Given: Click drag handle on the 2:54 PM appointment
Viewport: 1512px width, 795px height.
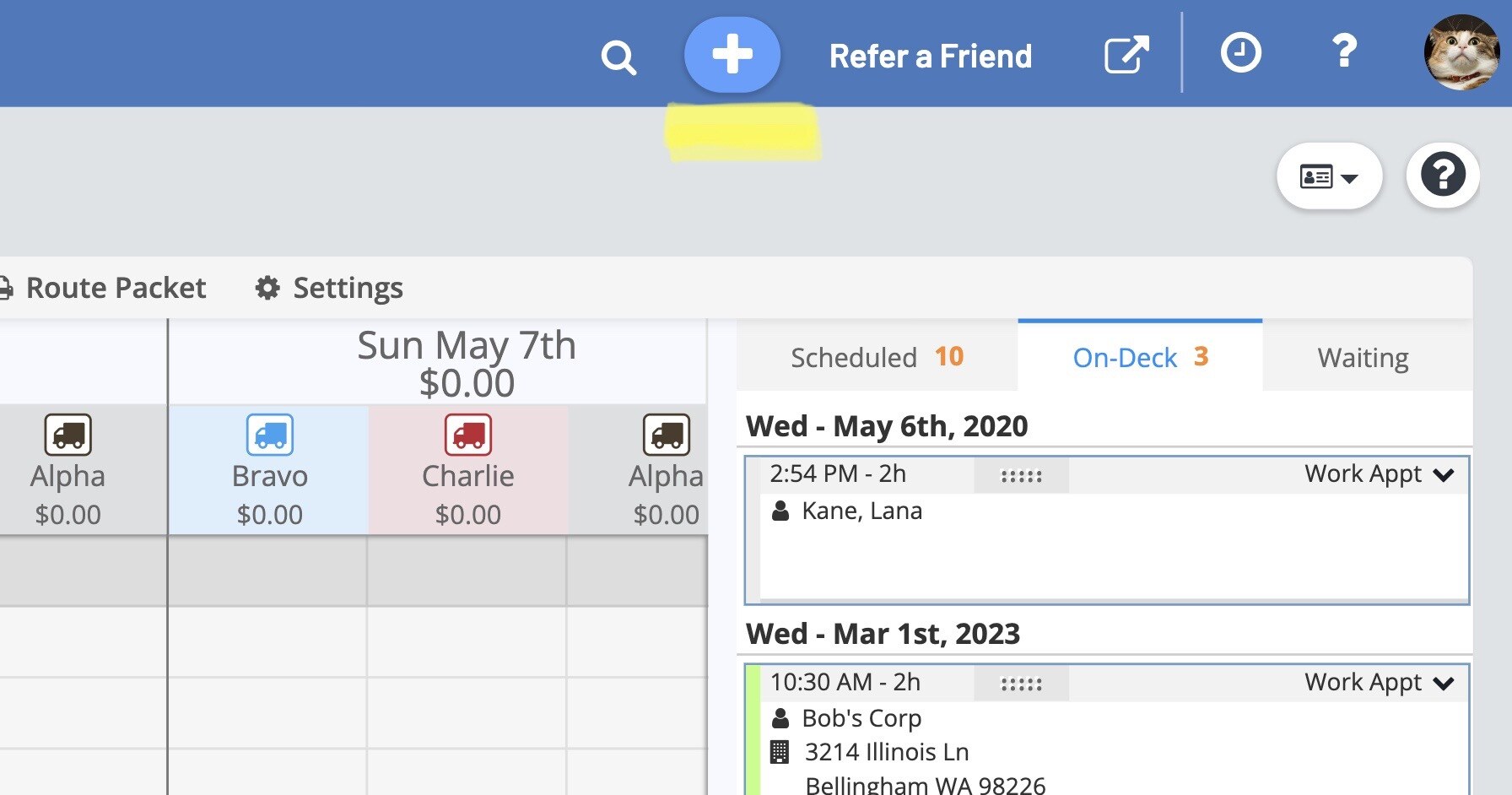Looking at the screenshot, I should [1021, 476].
